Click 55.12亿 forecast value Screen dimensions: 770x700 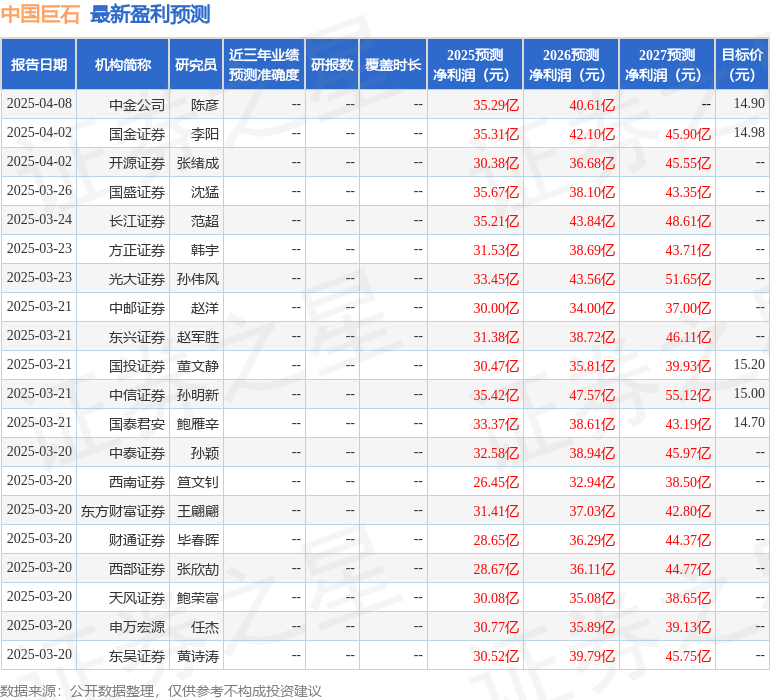pos(688,394)
